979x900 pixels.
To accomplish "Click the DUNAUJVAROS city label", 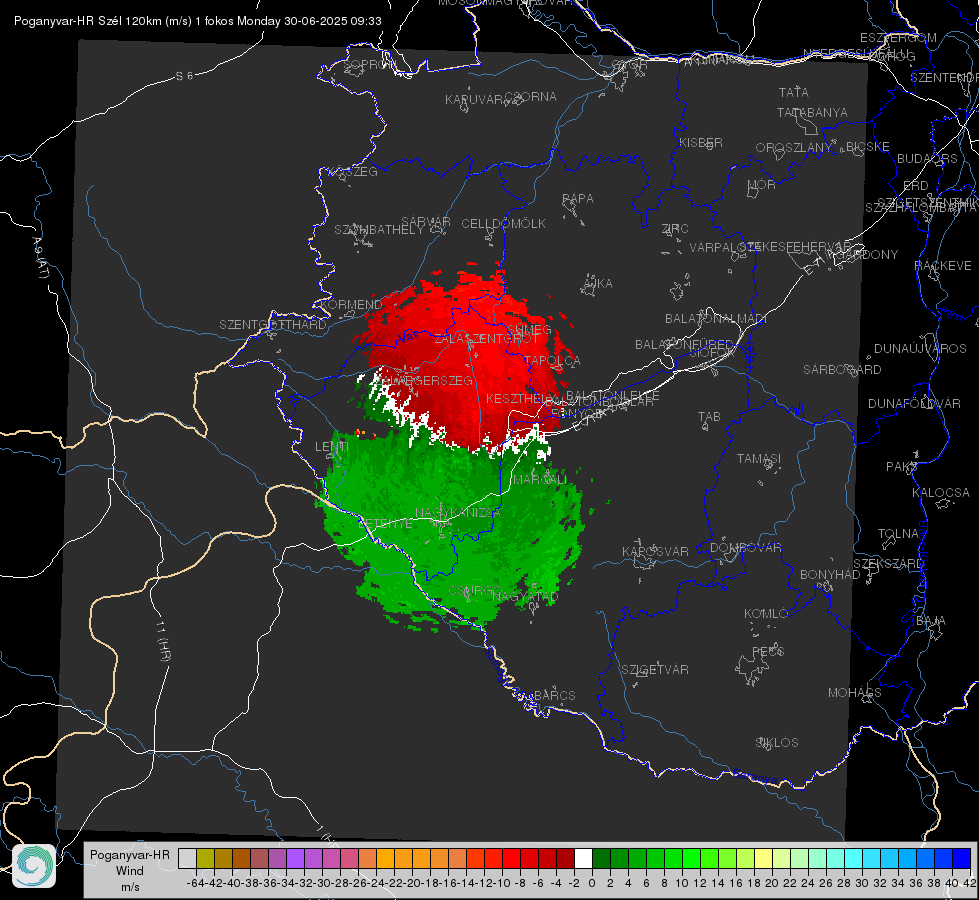I will click(920, 349).
